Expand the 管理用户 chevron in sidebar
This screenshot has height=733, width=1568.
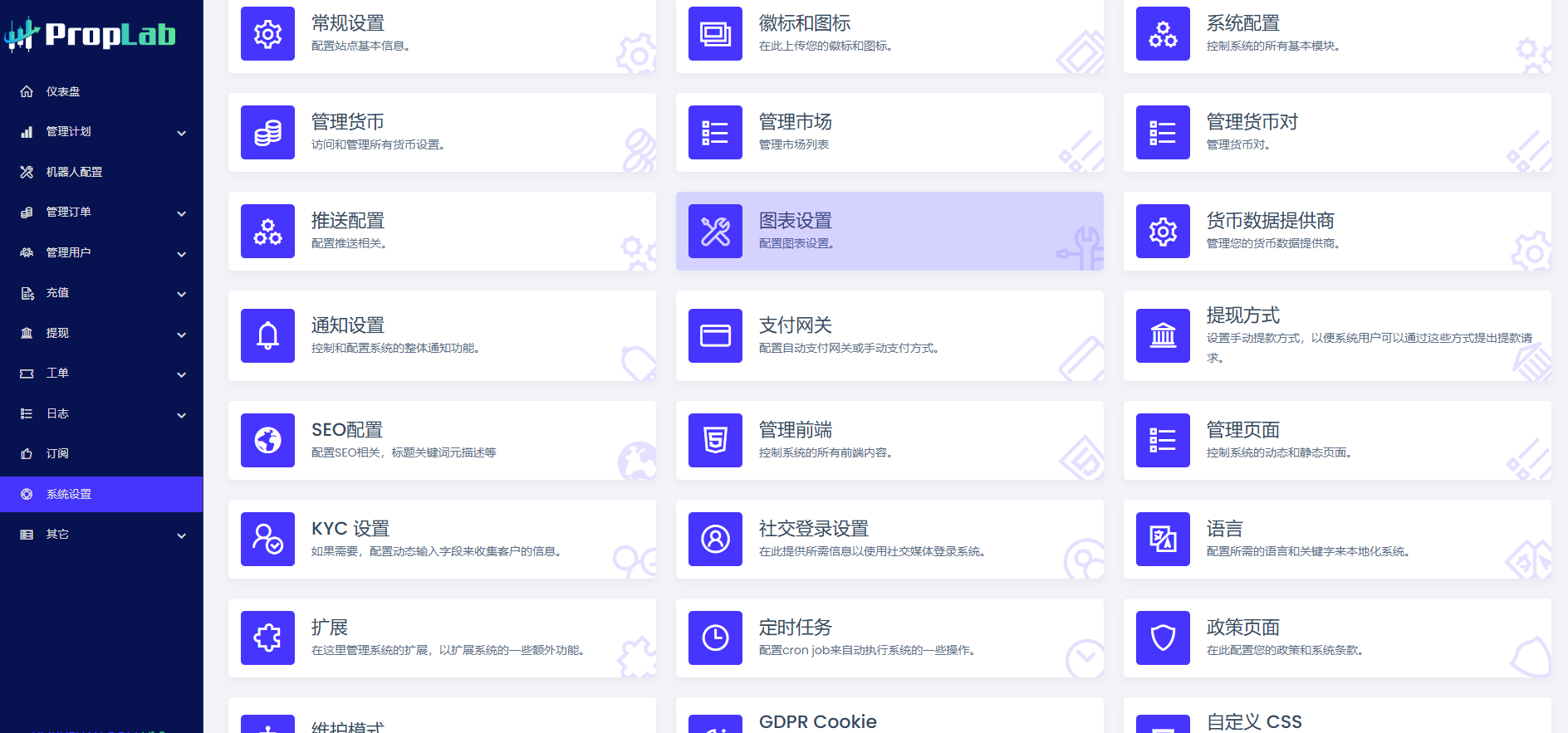pos(181,254)
